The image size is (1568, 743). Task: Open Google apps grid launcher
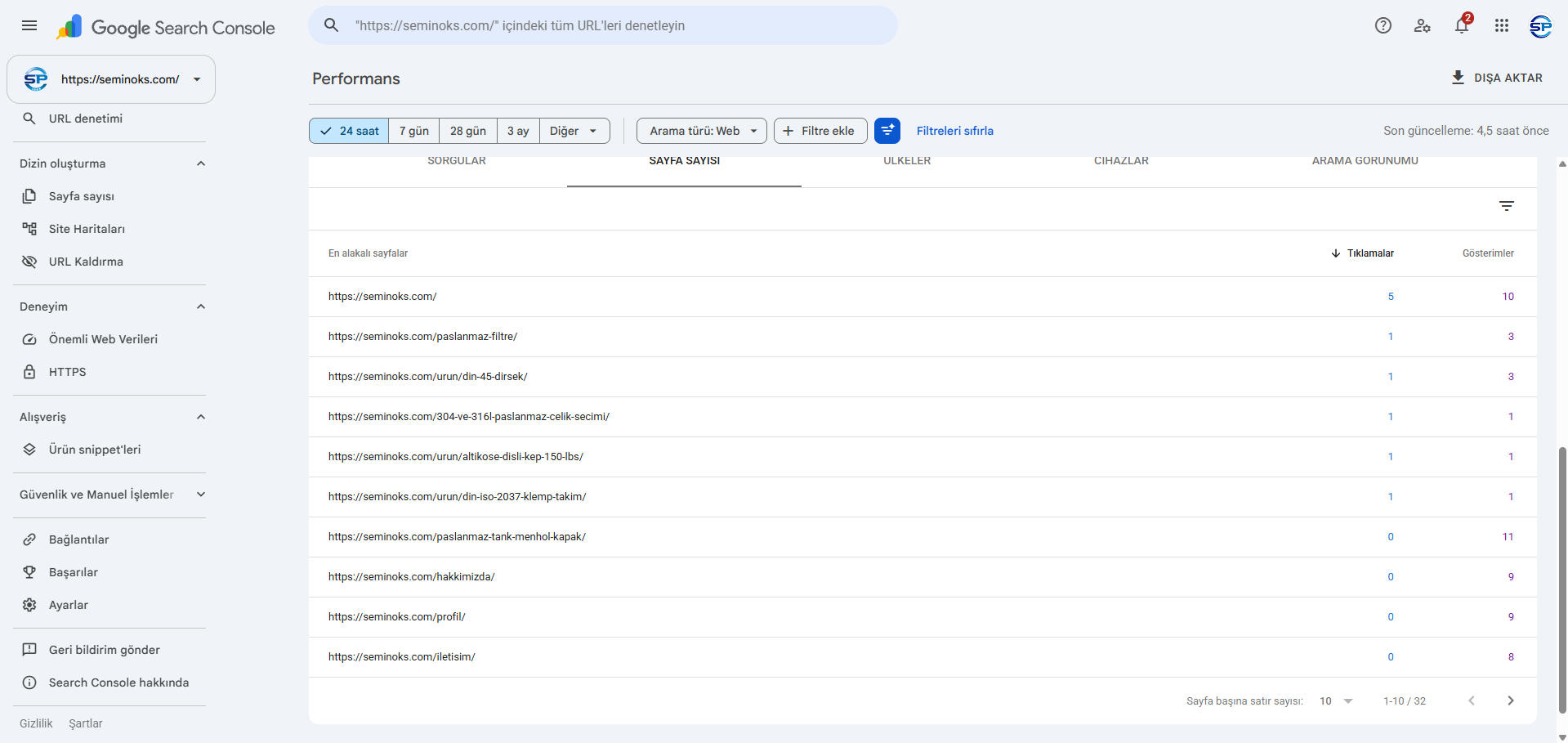(1502, 25)
